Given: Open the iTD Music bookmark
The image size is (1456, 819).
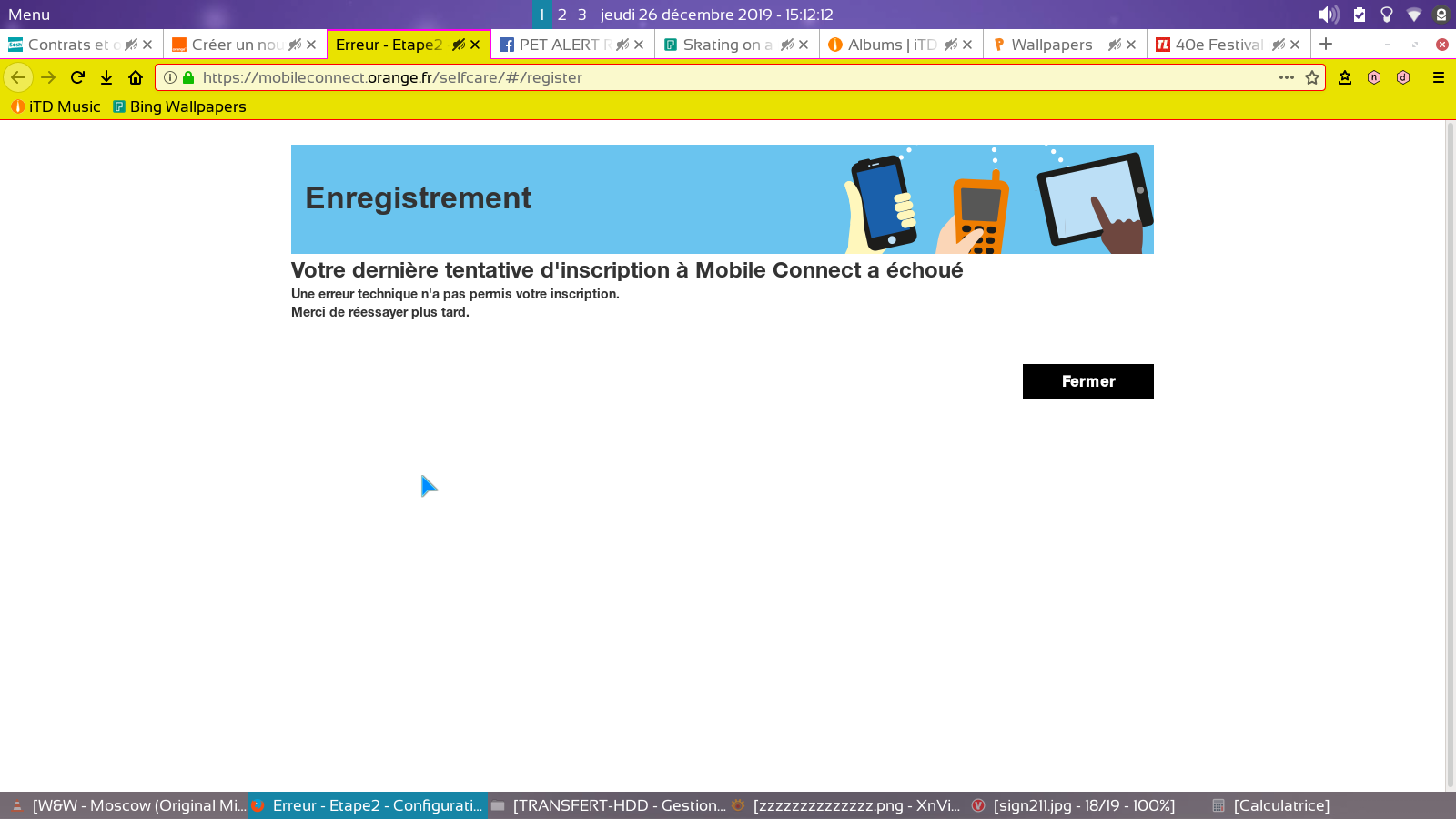Looking at the screenshot, I should coord(56,106).
